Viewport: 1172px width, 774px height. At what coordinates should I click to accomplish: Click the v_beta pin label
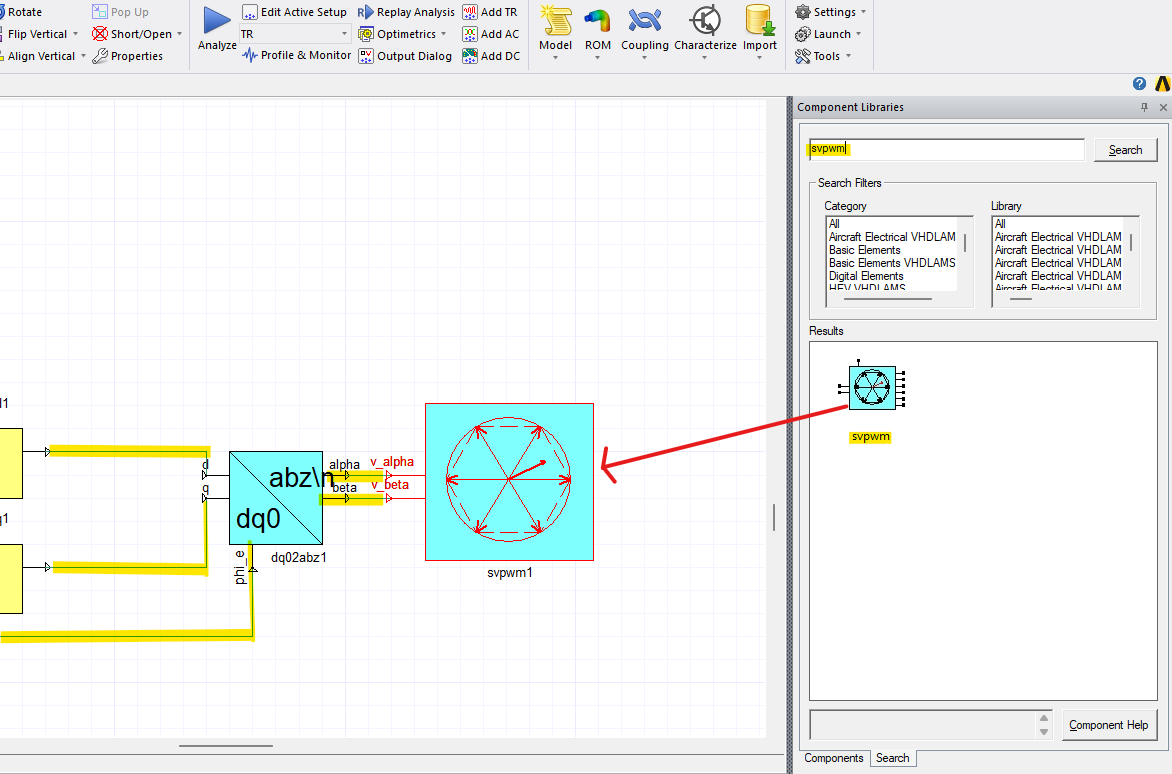[389, 485]
